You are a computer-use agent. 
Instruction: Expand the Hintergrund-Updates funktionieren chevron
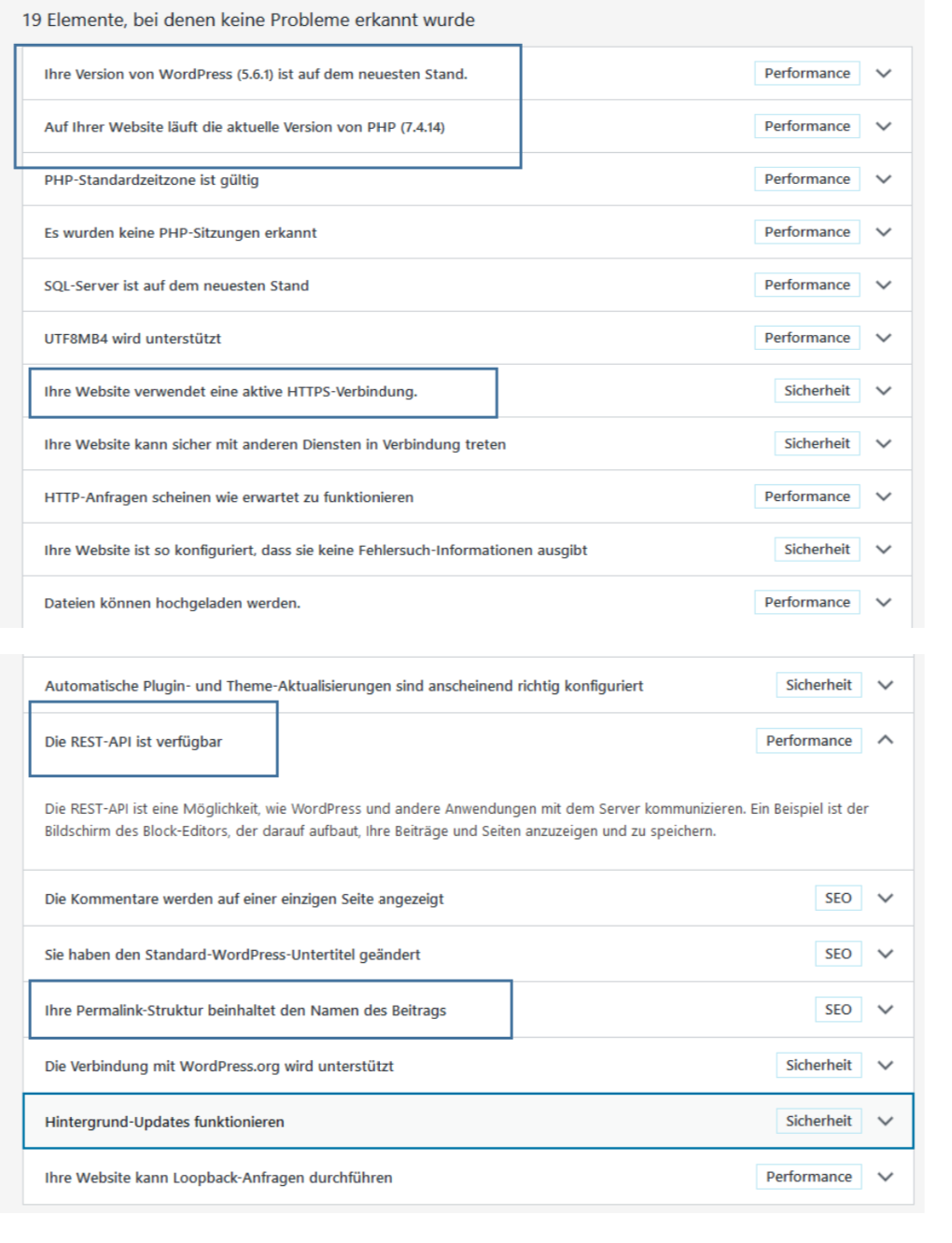pos(885,1121)
